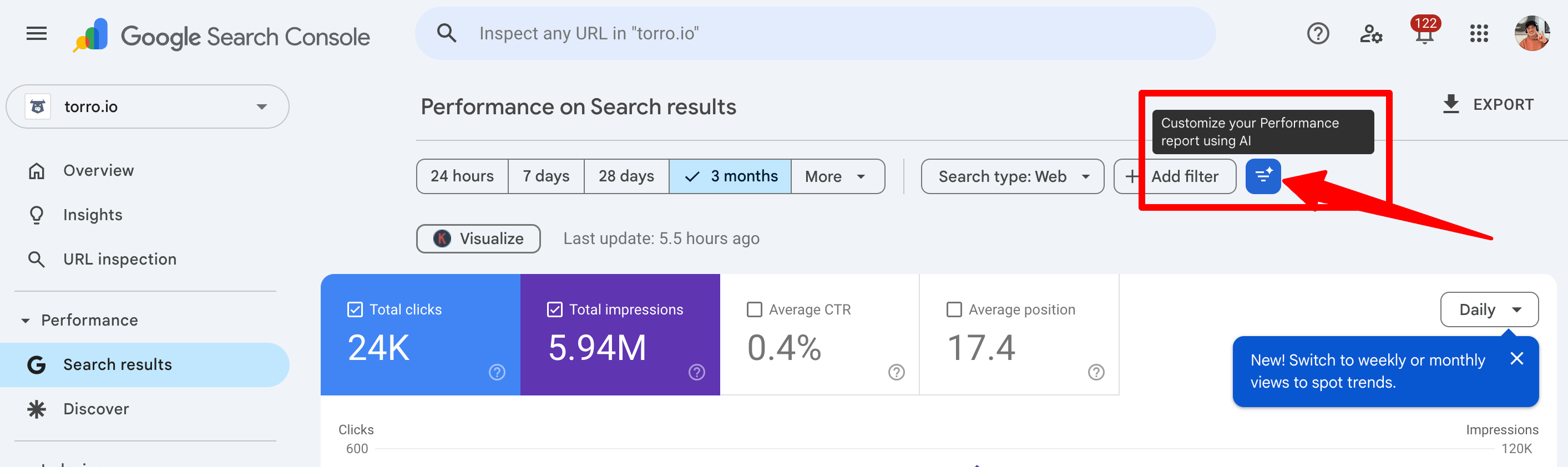This screenshot has width=1568, height=467.
Task: Click the search magnifier icon in URL bar
Action: [447, 33]
